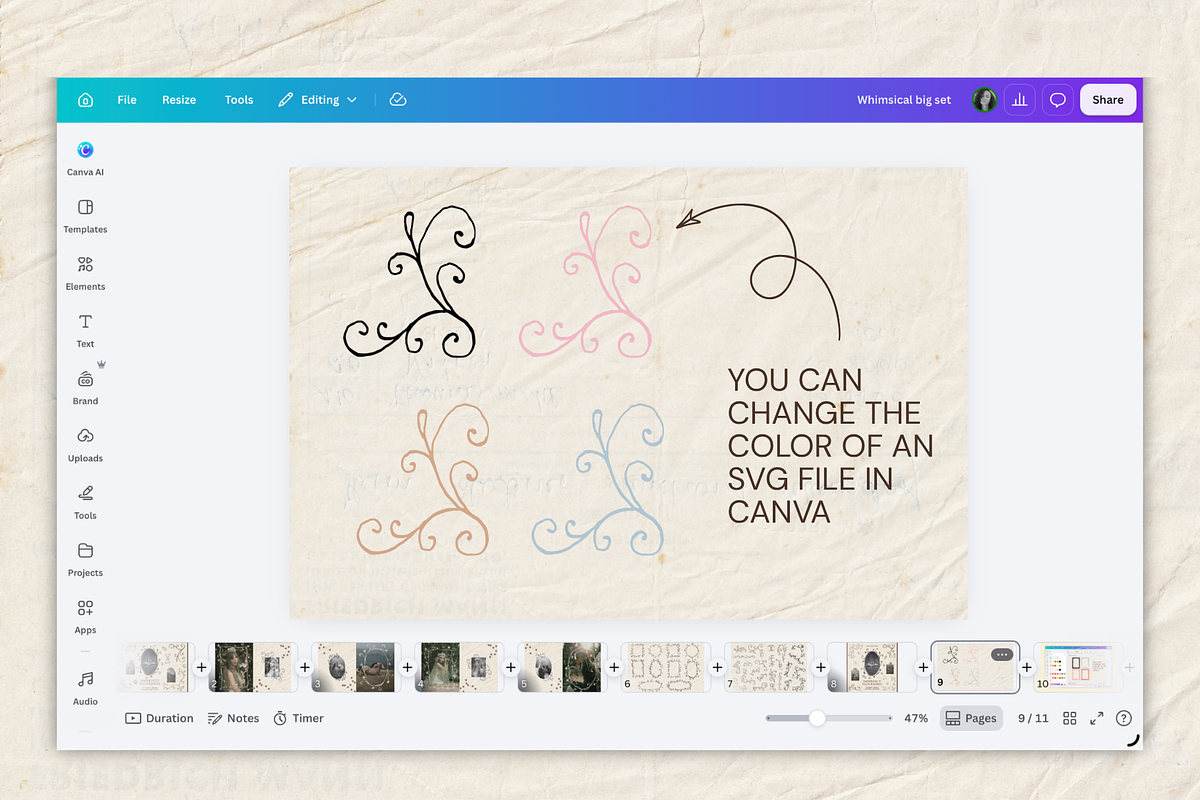Click the user profile avatar
Screen dimensions: 1200x800
[x=985, y=100]
